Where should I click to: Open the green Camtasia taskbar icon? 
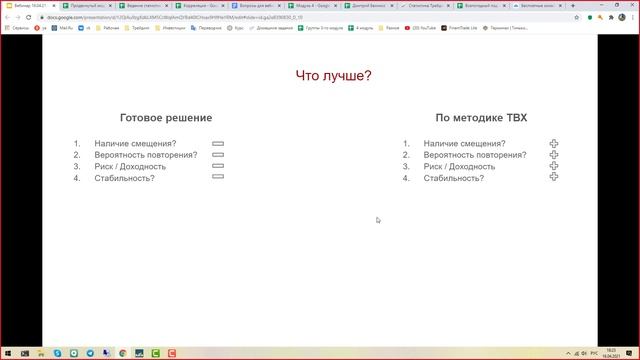(156, 353)
